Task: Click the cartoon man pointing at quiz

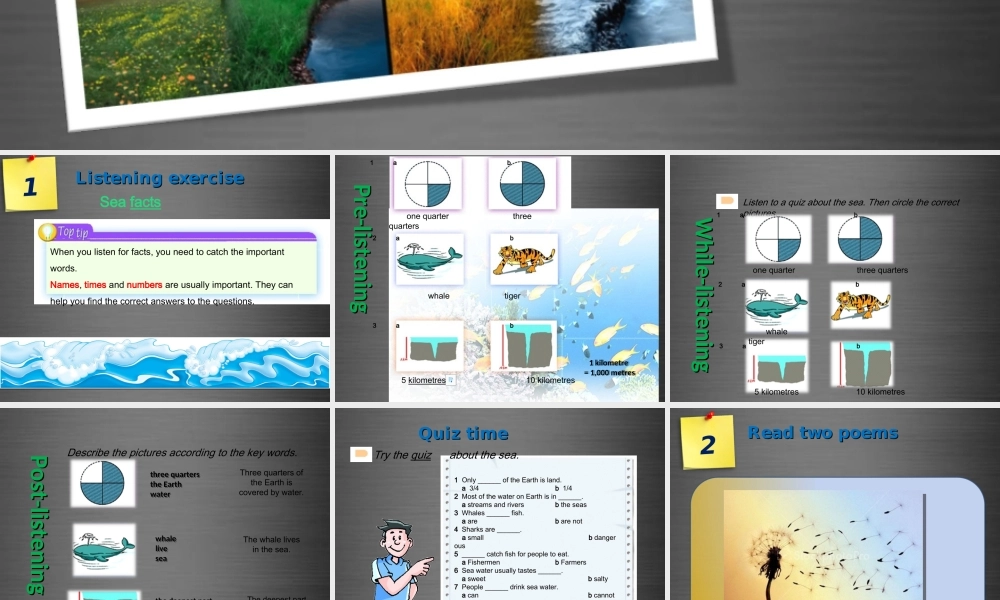Action: click(x=403, y=557)
